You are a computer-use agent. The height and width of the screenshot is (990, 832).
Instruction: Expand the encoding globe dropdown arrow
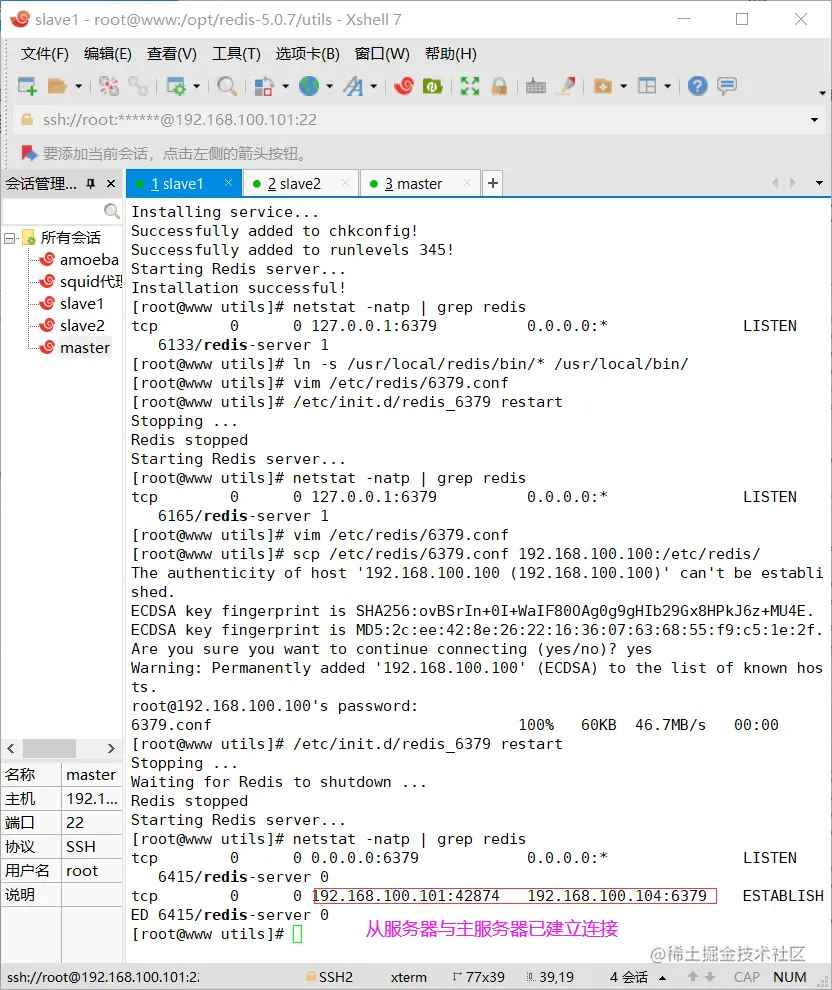330,86
